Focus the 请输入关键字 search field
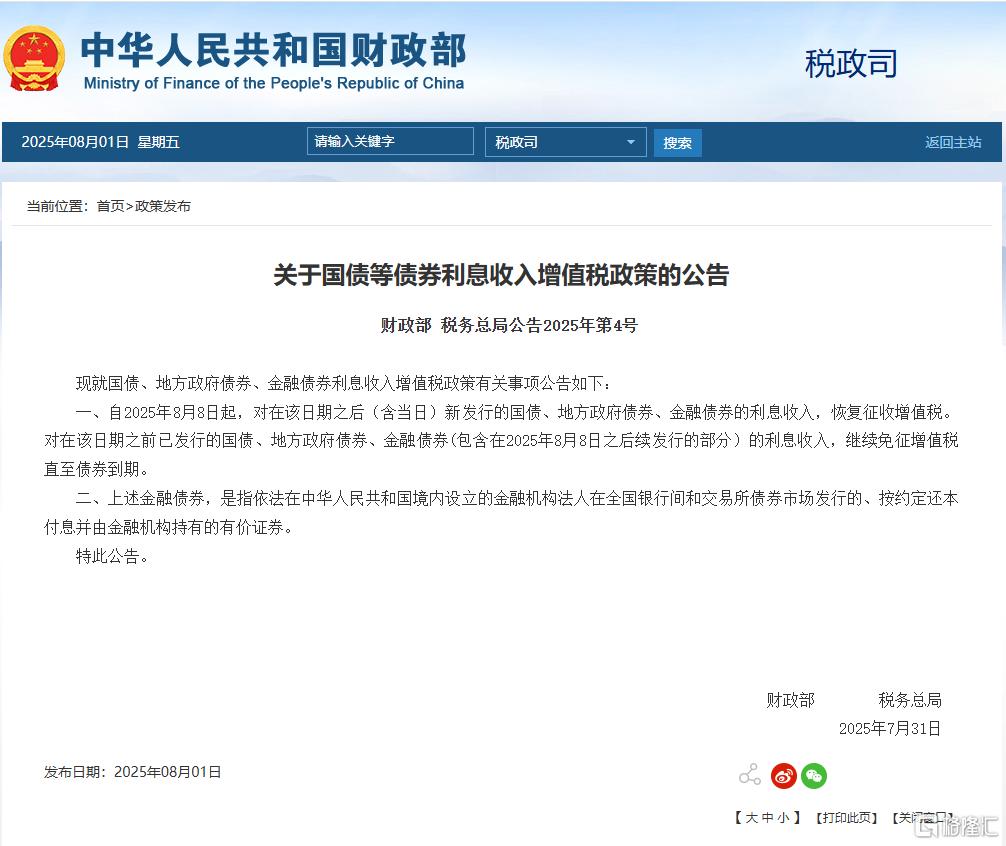This screenshot has width=1006, height=846. point(390,141)
